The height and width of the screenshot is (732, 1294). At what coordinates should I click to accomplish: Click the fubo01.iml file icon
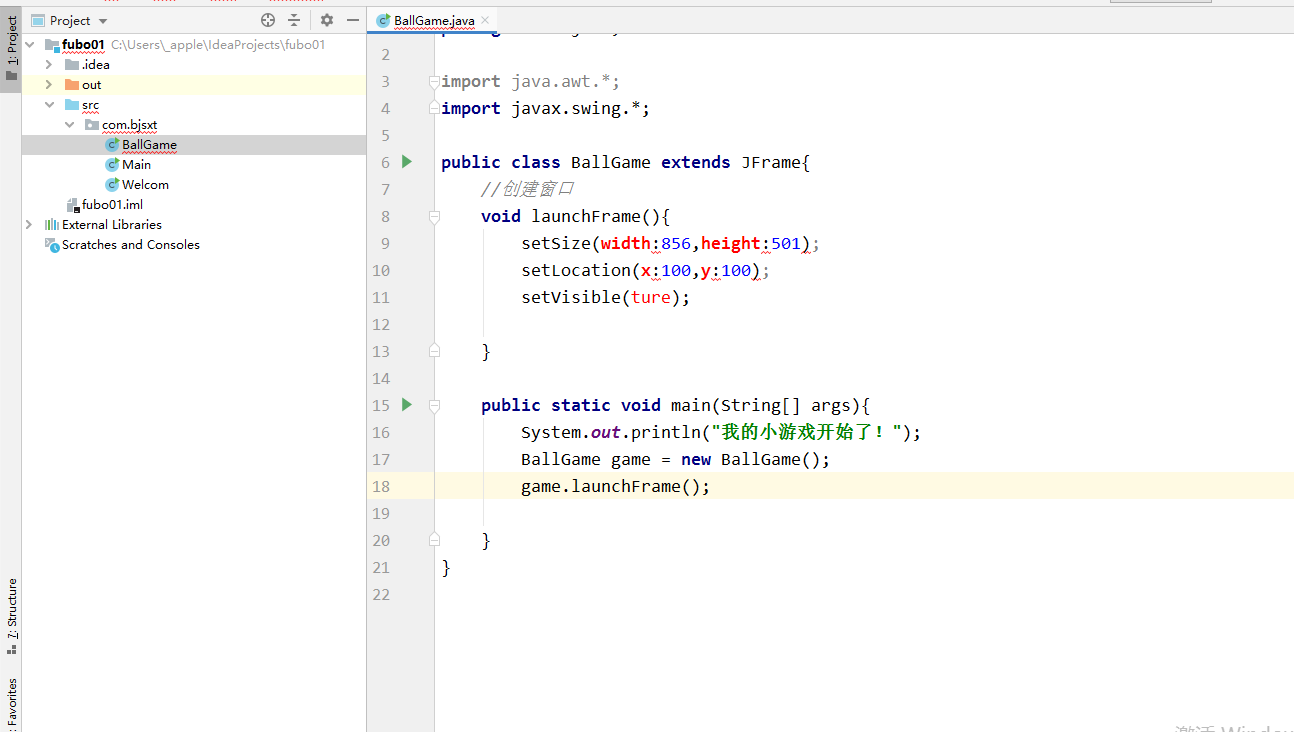(72, 205)
